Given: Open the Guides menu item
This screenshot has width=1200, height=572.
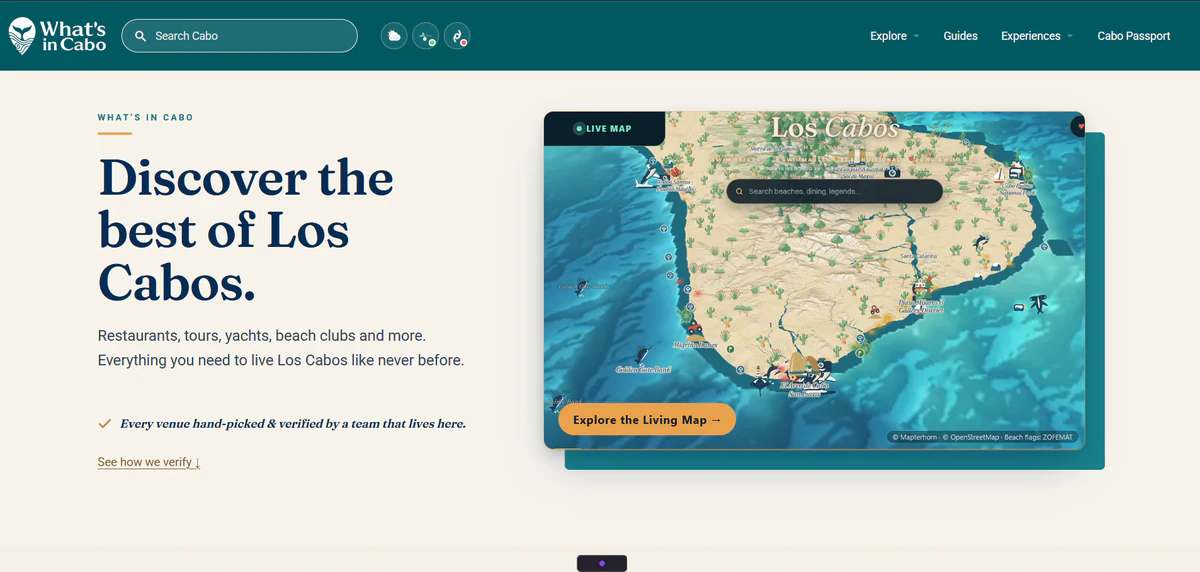Looking at the screenshot, I should (960, 36).
